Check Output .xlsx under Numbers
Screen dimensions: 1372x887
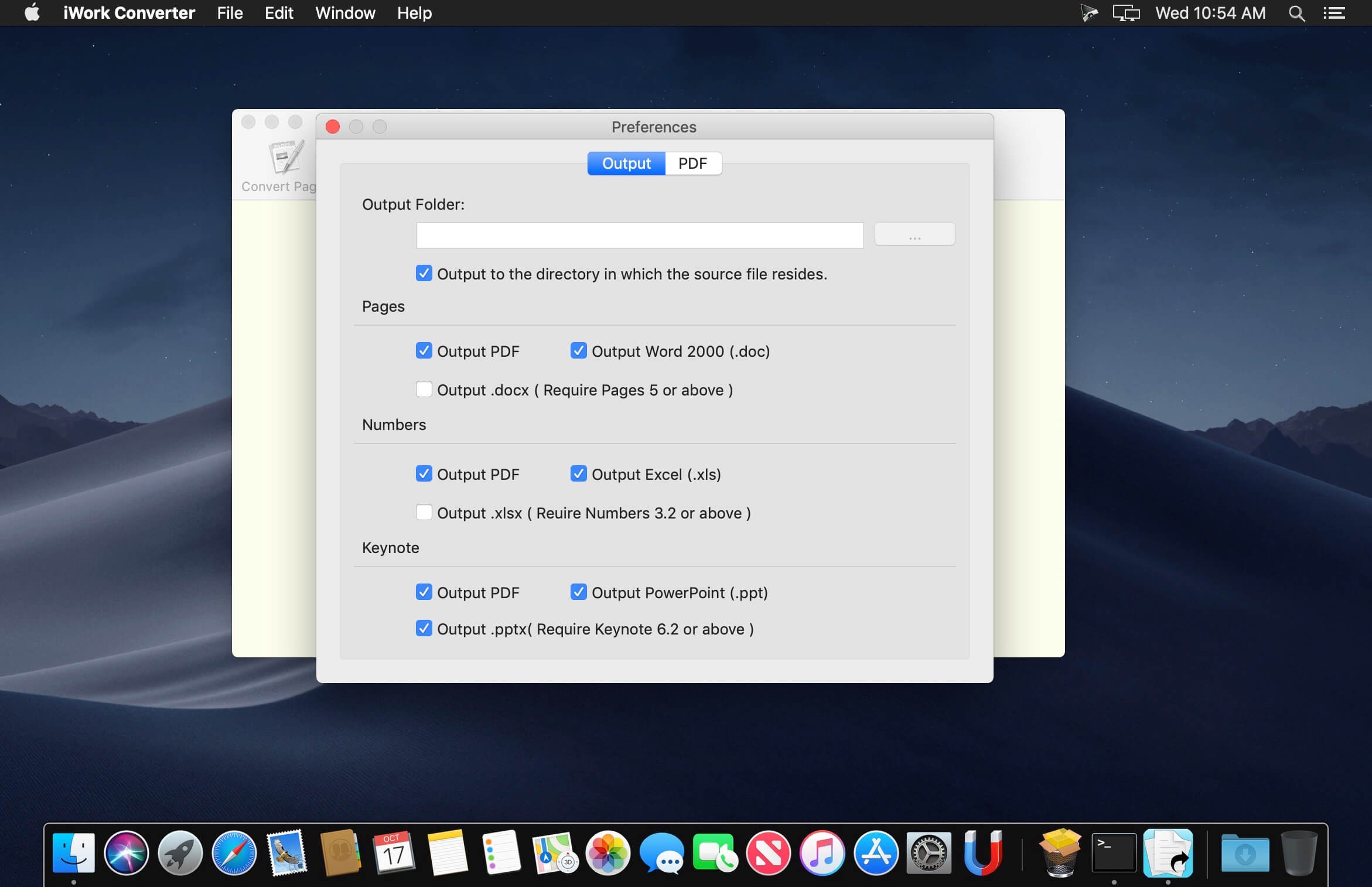pyautogui.click(x=424, y=512)
